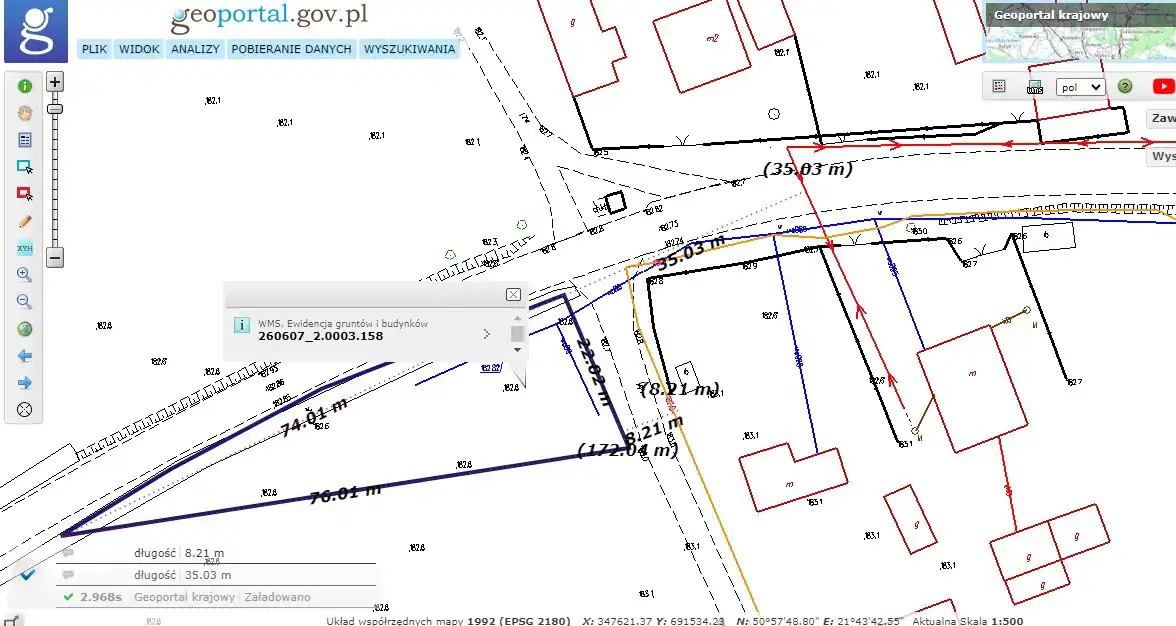Open the ANALIZY menu
Screen dimensions: 1176x626
[195, 49]
